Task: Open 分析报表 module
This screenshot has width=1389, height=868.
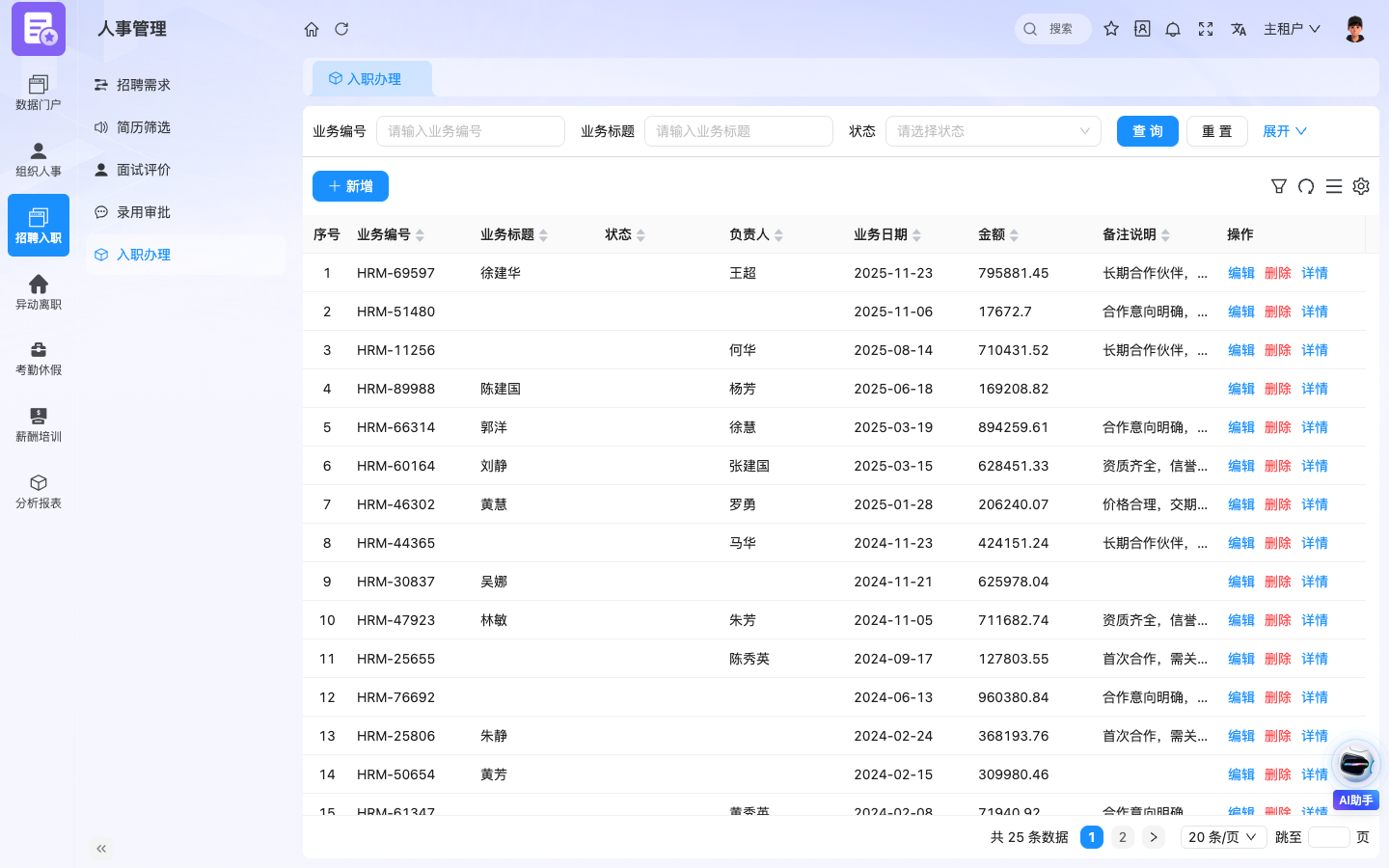Action: tap(39, 491)
